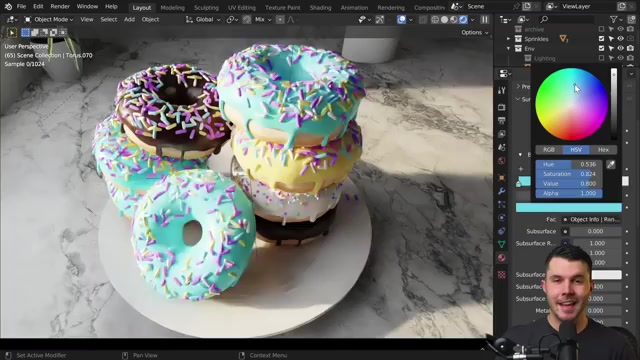Click the Saturation slider field
The height and width of the screenshot is (360, 640).
569,174
